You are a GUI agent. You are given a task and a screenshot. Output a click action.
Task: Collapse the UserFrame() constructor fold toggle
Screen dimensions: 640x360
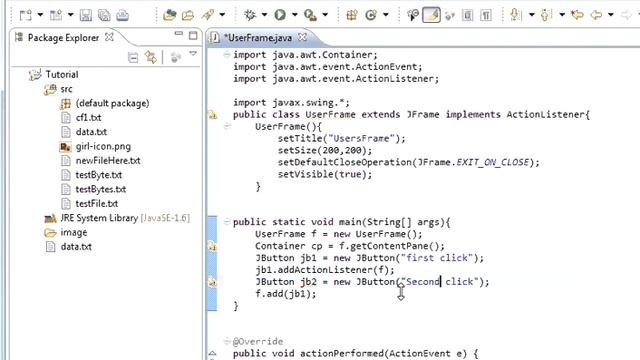[227, 127]
